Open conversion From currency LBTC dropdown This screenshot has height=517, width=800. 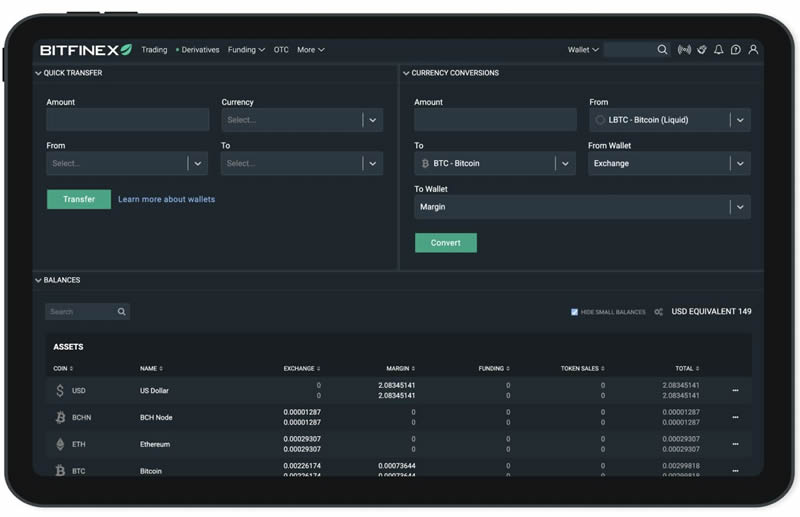[x=670, y=120]
